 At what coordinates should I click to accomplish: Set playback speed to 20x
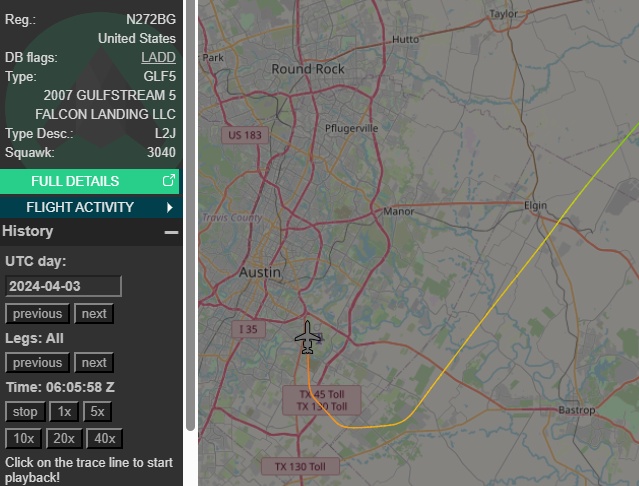coord(64,438)
